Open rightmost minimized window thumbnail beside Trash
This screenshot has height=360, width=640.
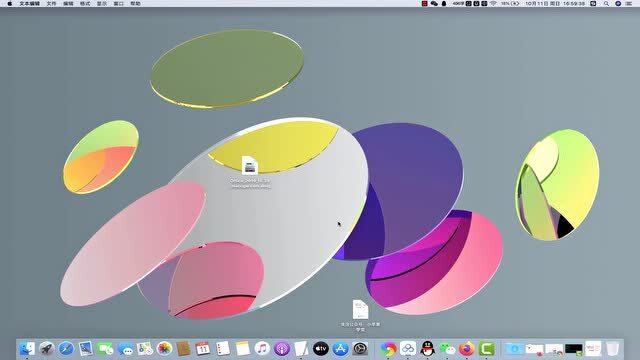pyautogui.click(x=593, y=349)
